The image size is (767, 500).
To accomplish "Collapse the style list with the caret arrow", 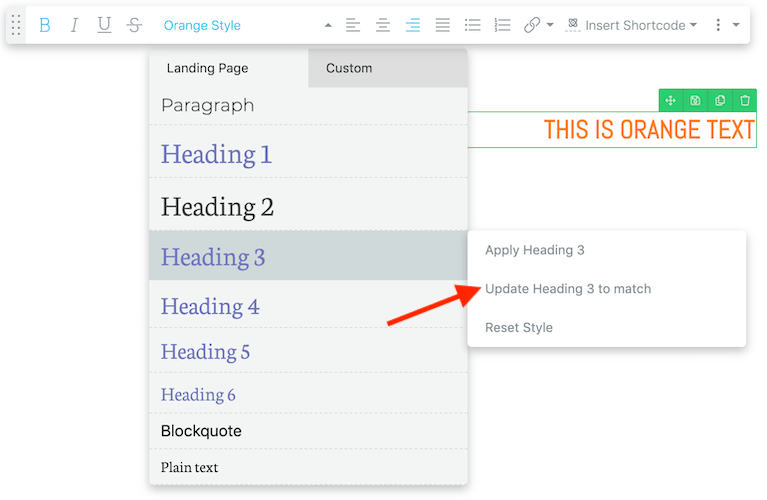I will (328, 25).
